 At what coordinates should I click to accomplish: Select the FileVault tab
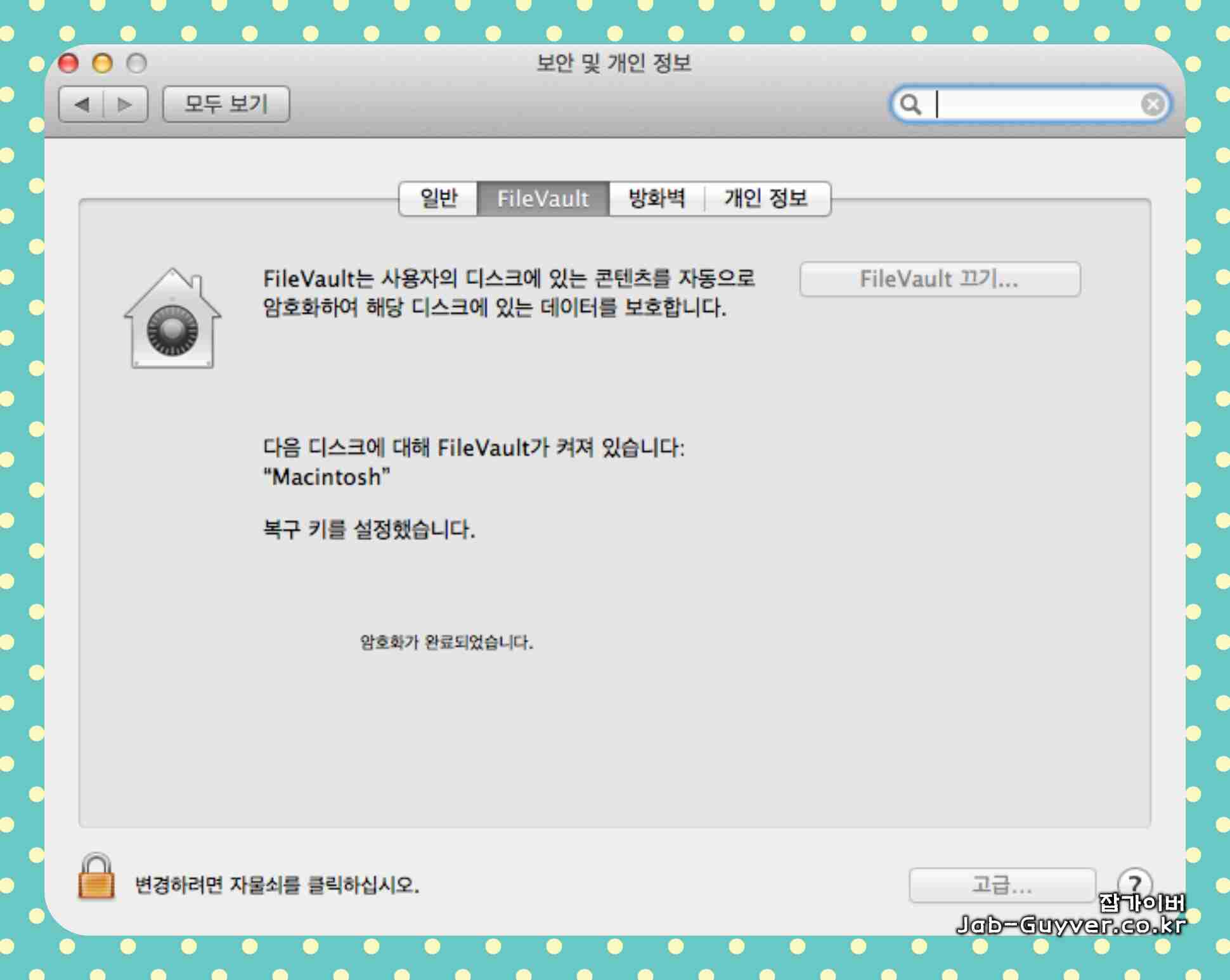(x=543, y=198)
